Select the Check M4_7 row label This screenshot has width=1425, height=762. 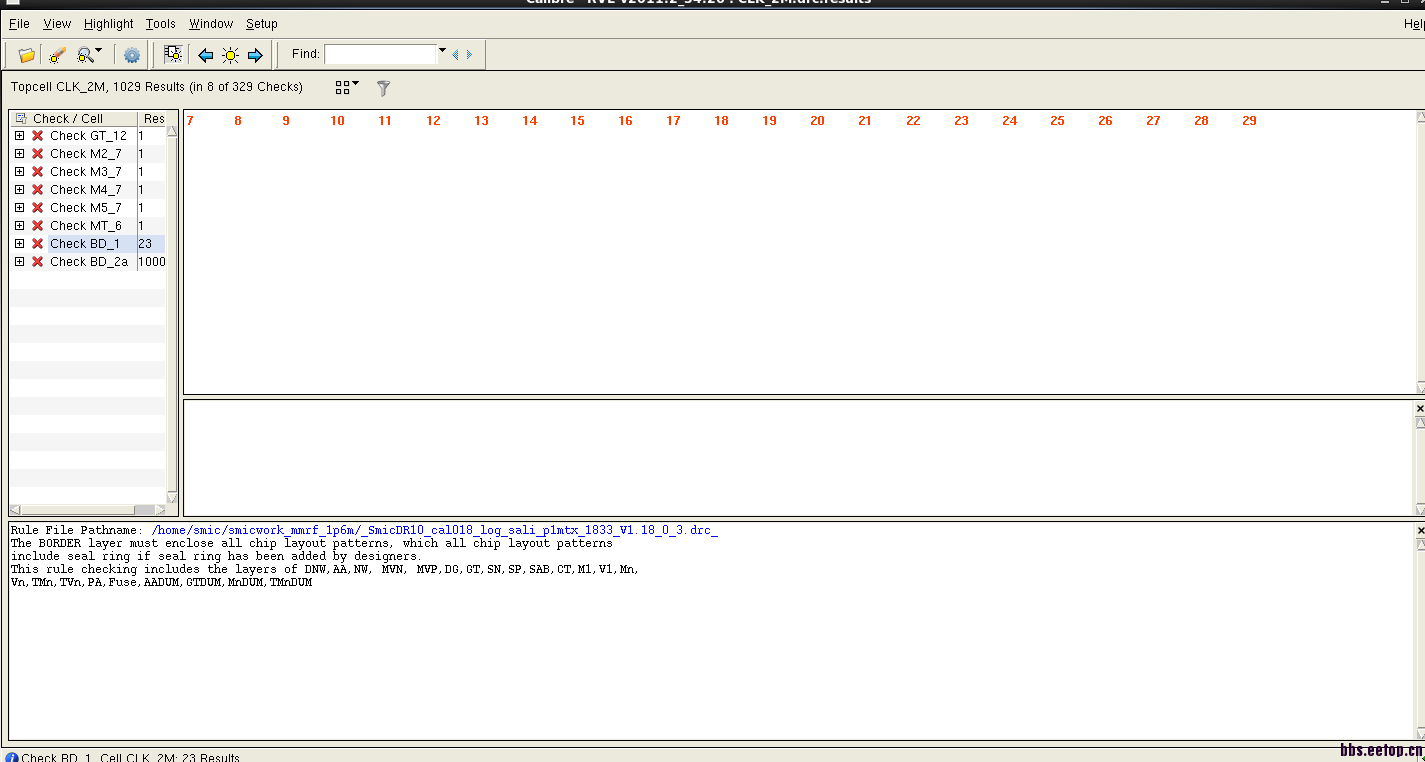pos(85,190)
